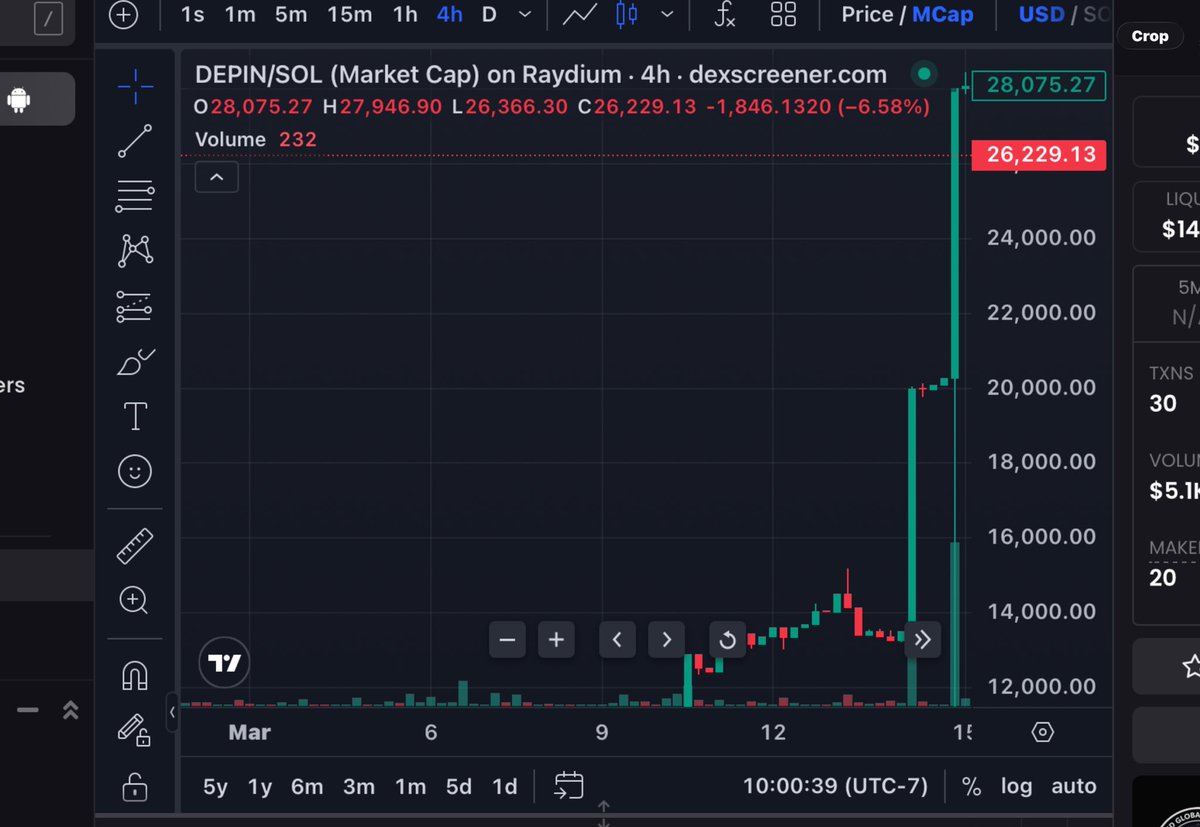
Task: Select the forecasting and measurement tool
Action: (135, 306)
